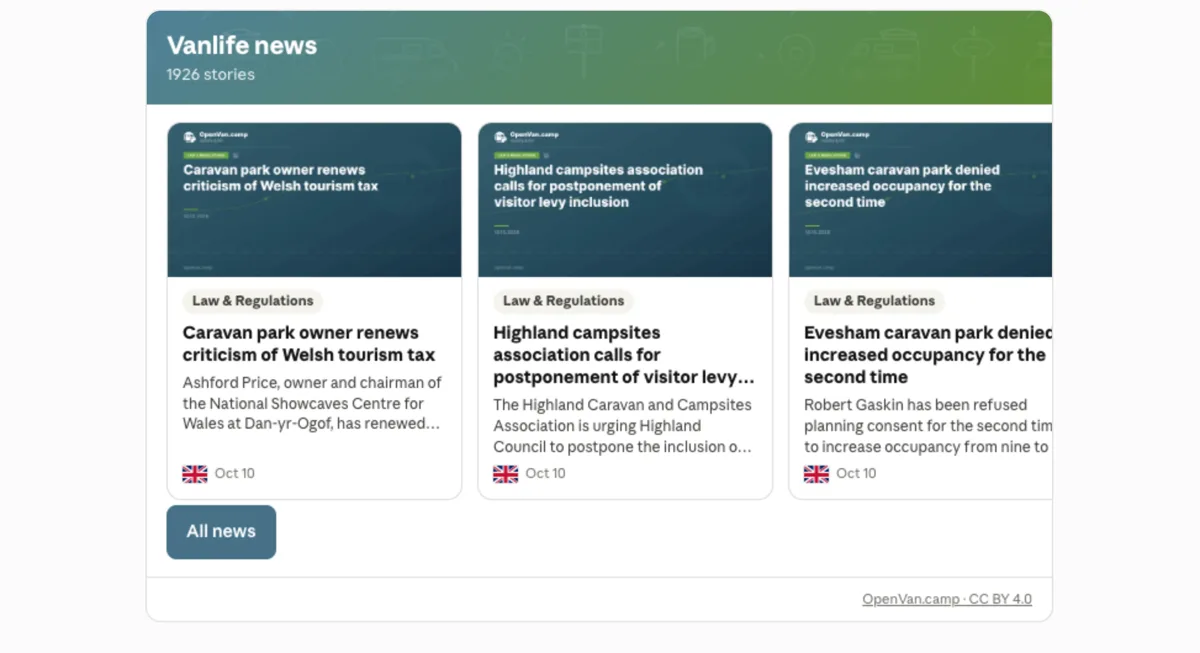
Task: Open the Evesham caravan park story thumbnail image
Action: 920,200
